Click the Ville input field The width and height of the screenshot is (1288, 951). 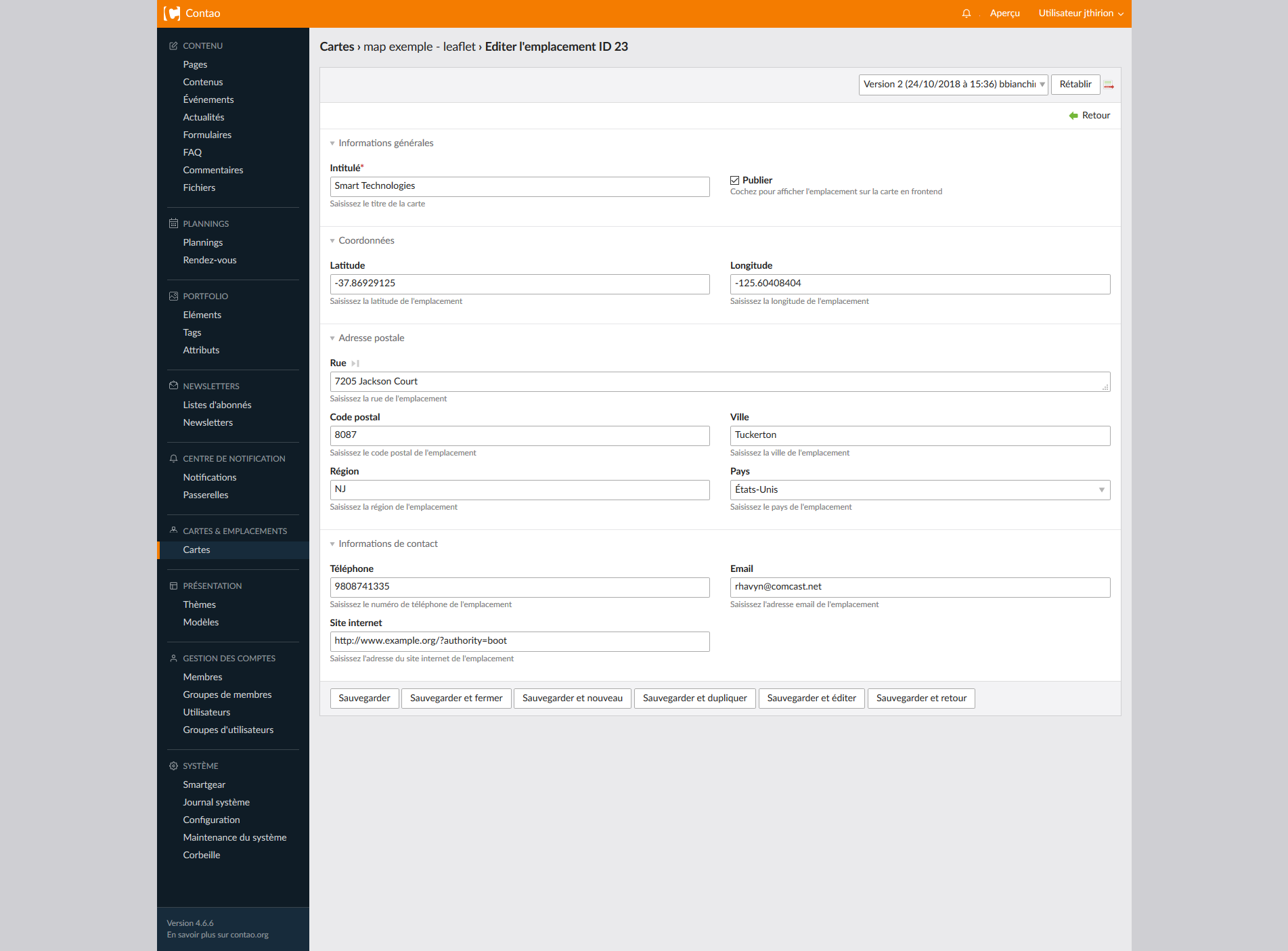920,436
